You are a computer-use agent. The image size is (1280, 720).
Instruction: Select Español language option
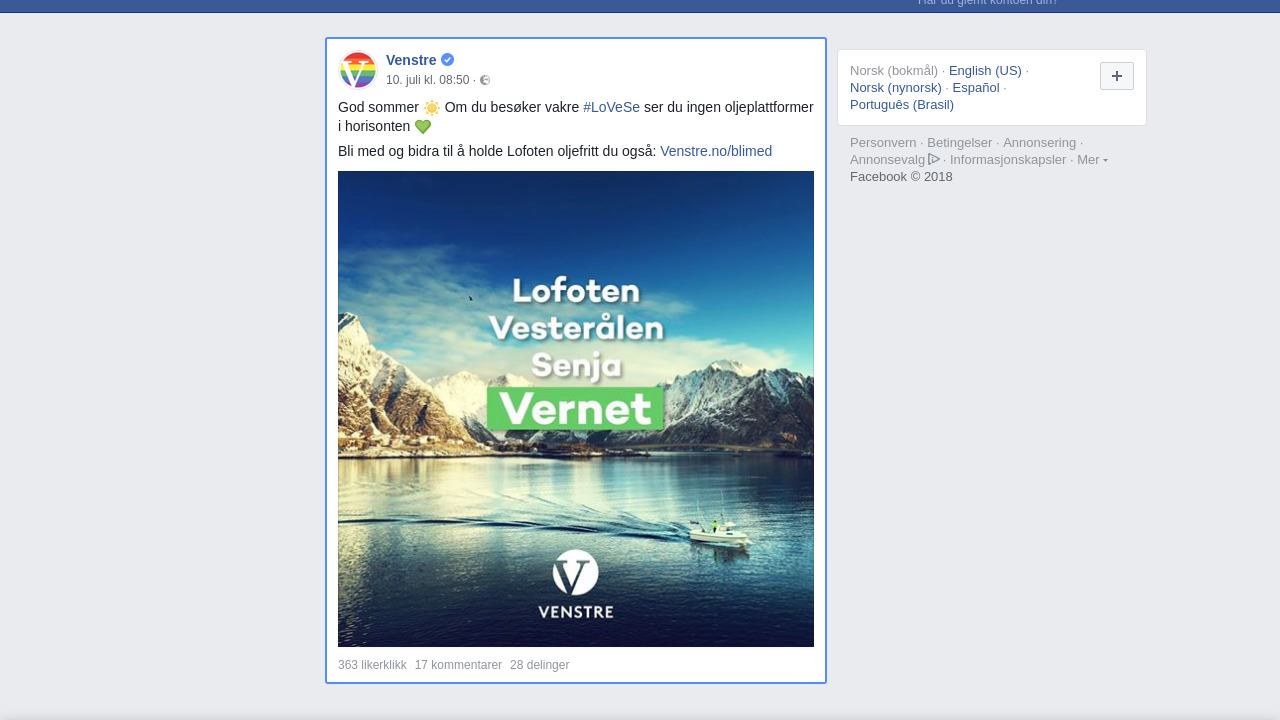coord(976,87)
